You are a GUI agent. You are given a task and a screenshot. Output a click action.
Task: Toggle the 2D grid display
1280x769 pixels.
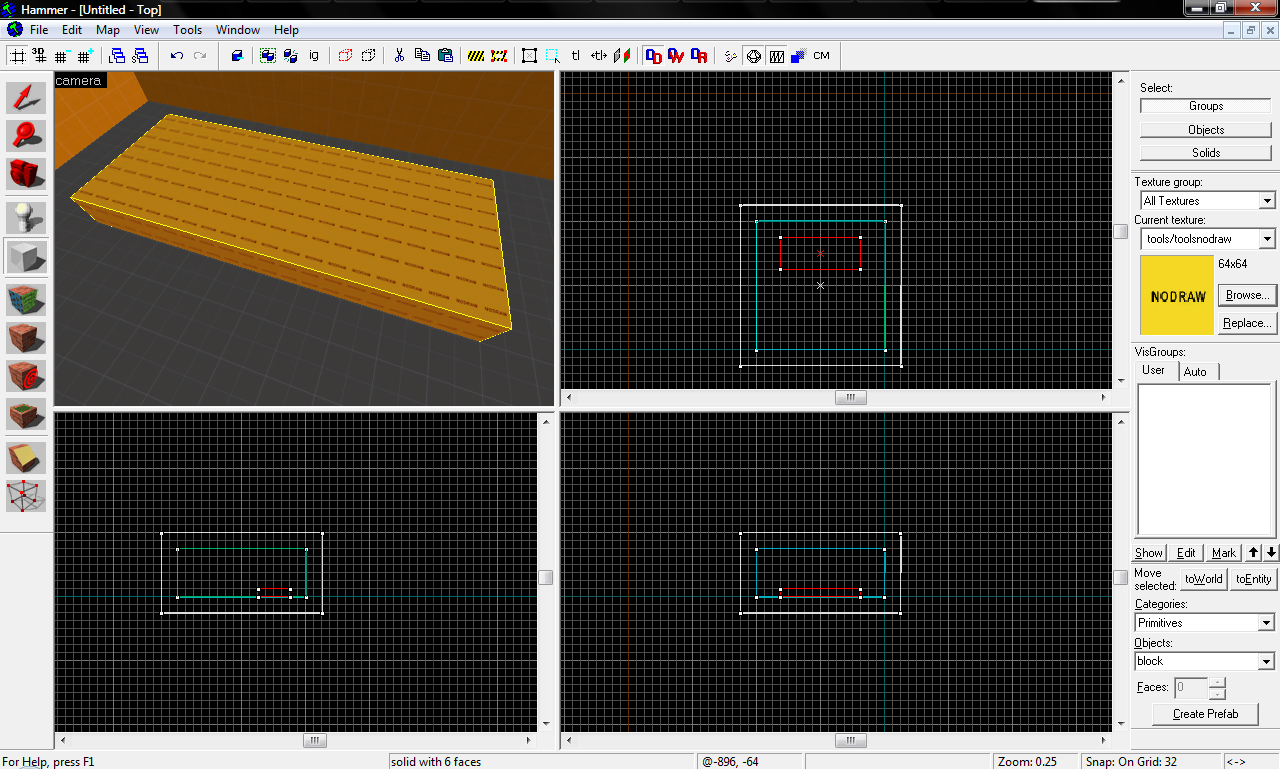point(17,56)
